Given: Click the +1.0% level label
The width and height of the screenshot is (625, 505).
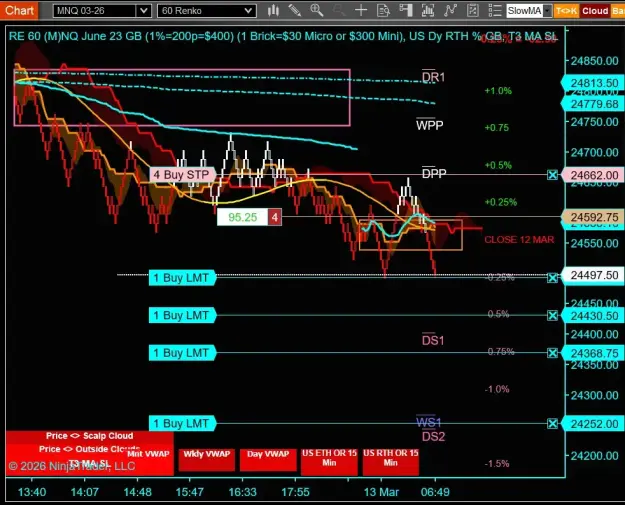Looking at the screenshot, I should click(x=498, y=91).
